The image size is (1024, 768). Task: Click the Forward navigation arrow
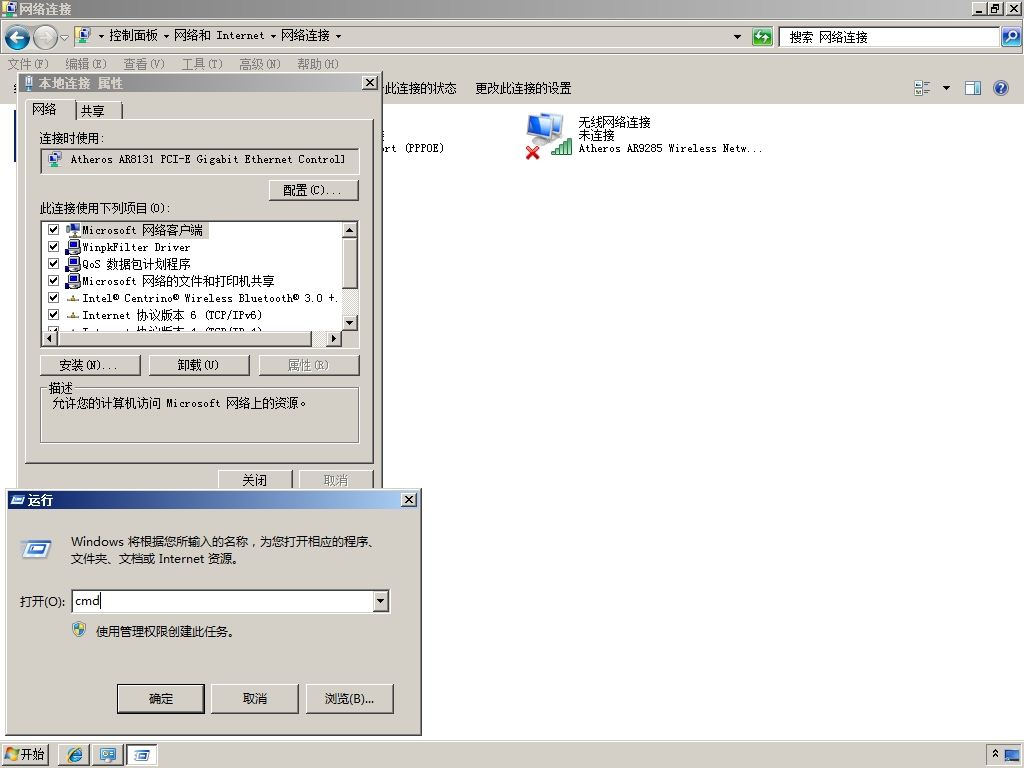[45, 38]
